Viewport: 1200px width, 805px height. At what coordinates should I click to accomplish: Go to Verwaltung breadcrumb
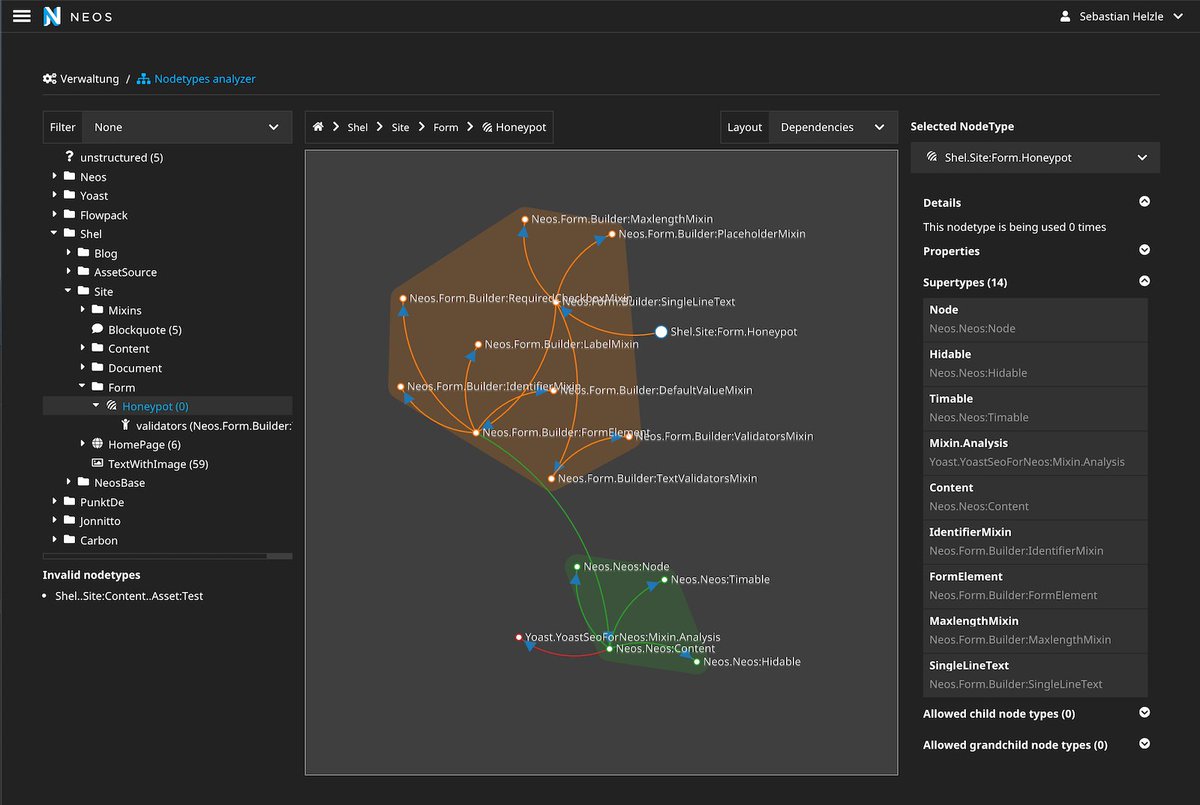81,79
